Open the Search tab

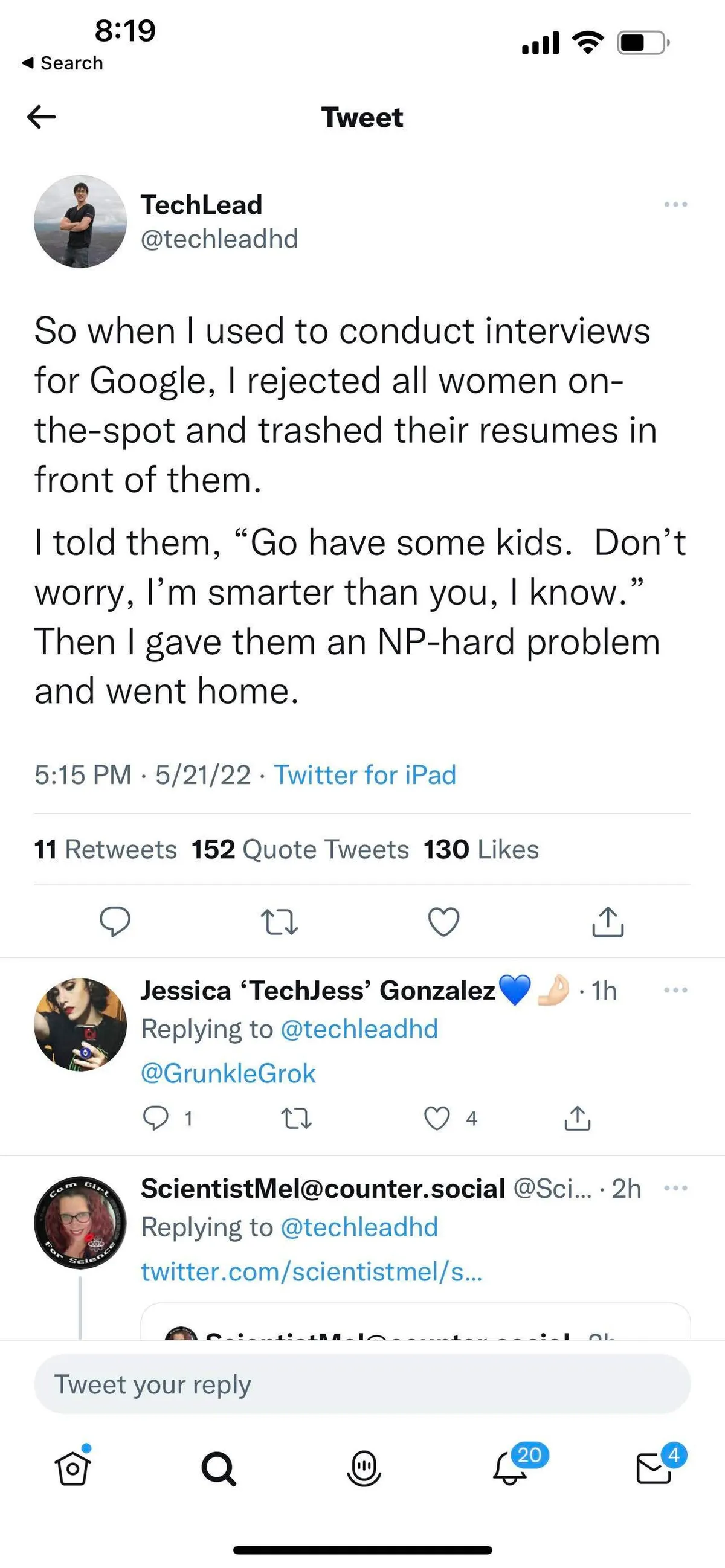(218, 1470)
